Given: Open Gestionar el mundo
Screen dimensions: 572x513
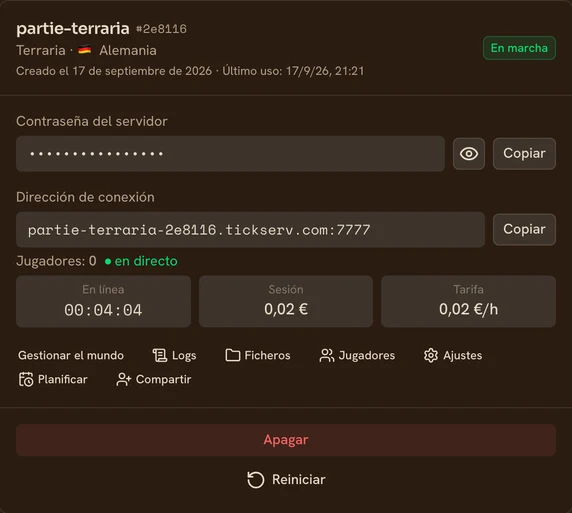Looking at the screenshot, I should 71,355.
